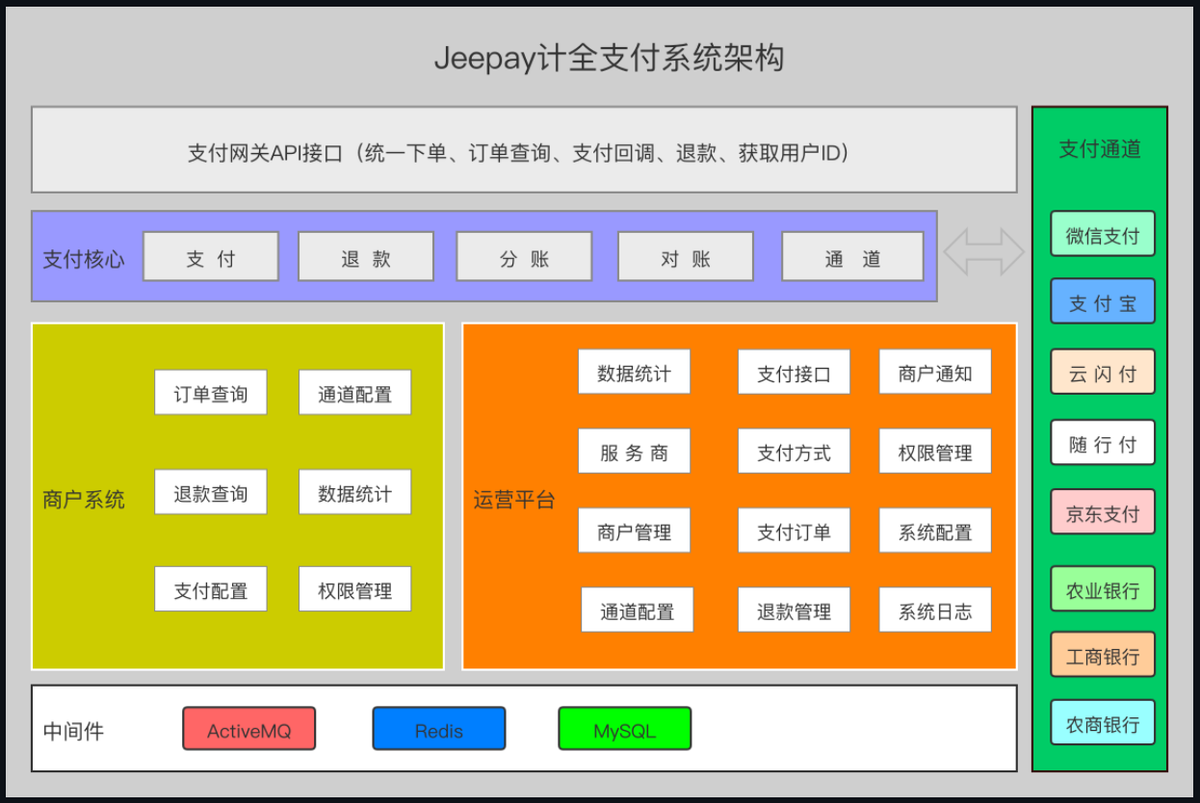Click the 支付方式 box
The image size is (1200, 803).
[794, 451]
